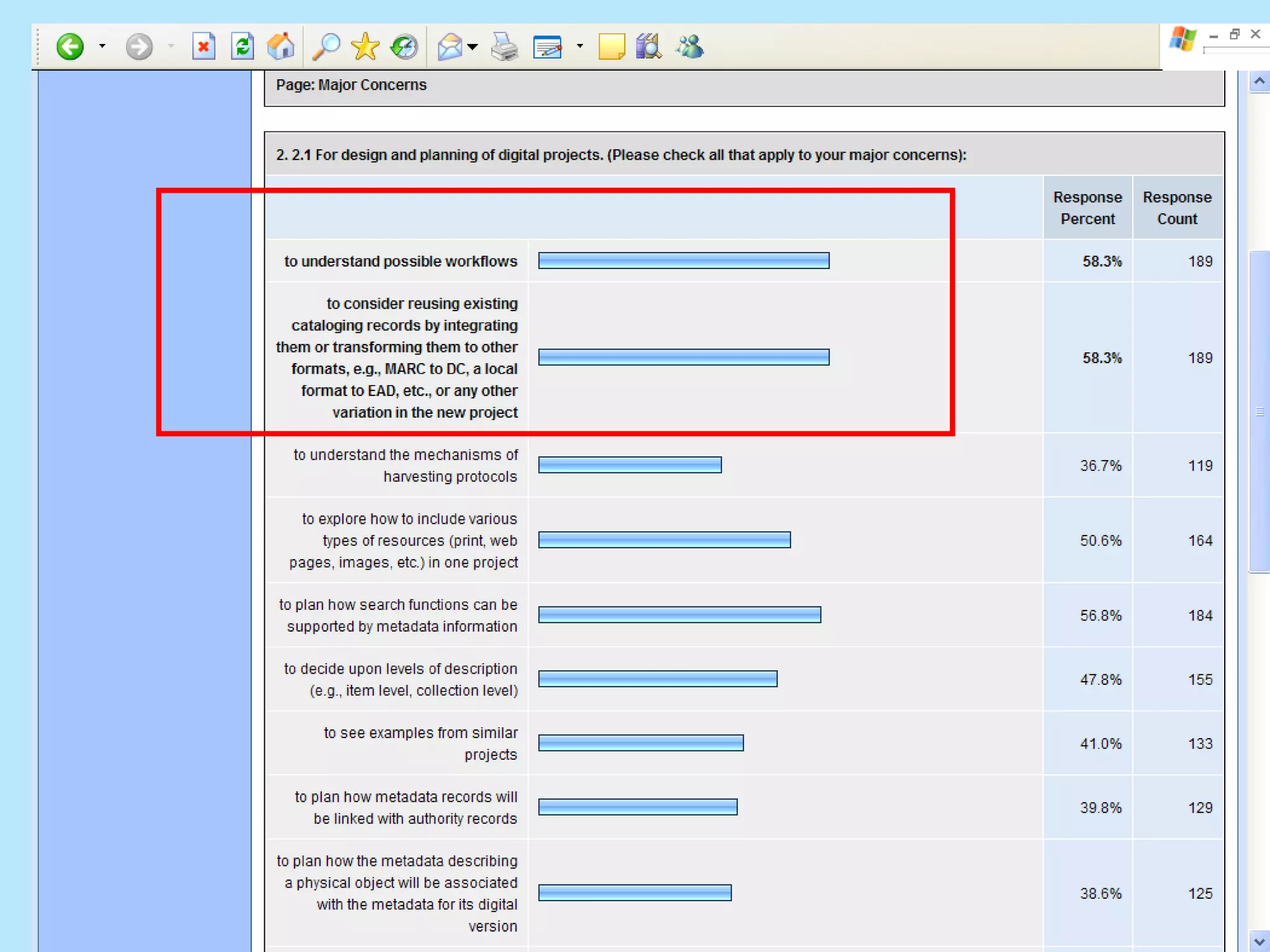Image resolution: width=1270 pixels, height=952 pixels.
Task: Open the Research books icon
Action: click(x=649, y=46)
